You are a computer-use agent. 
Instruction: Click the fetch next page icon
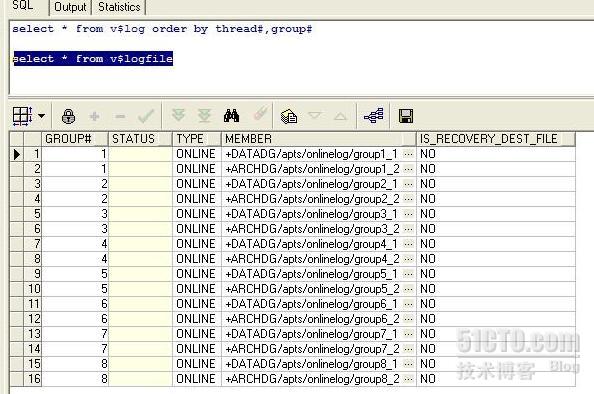click(178, 116)
